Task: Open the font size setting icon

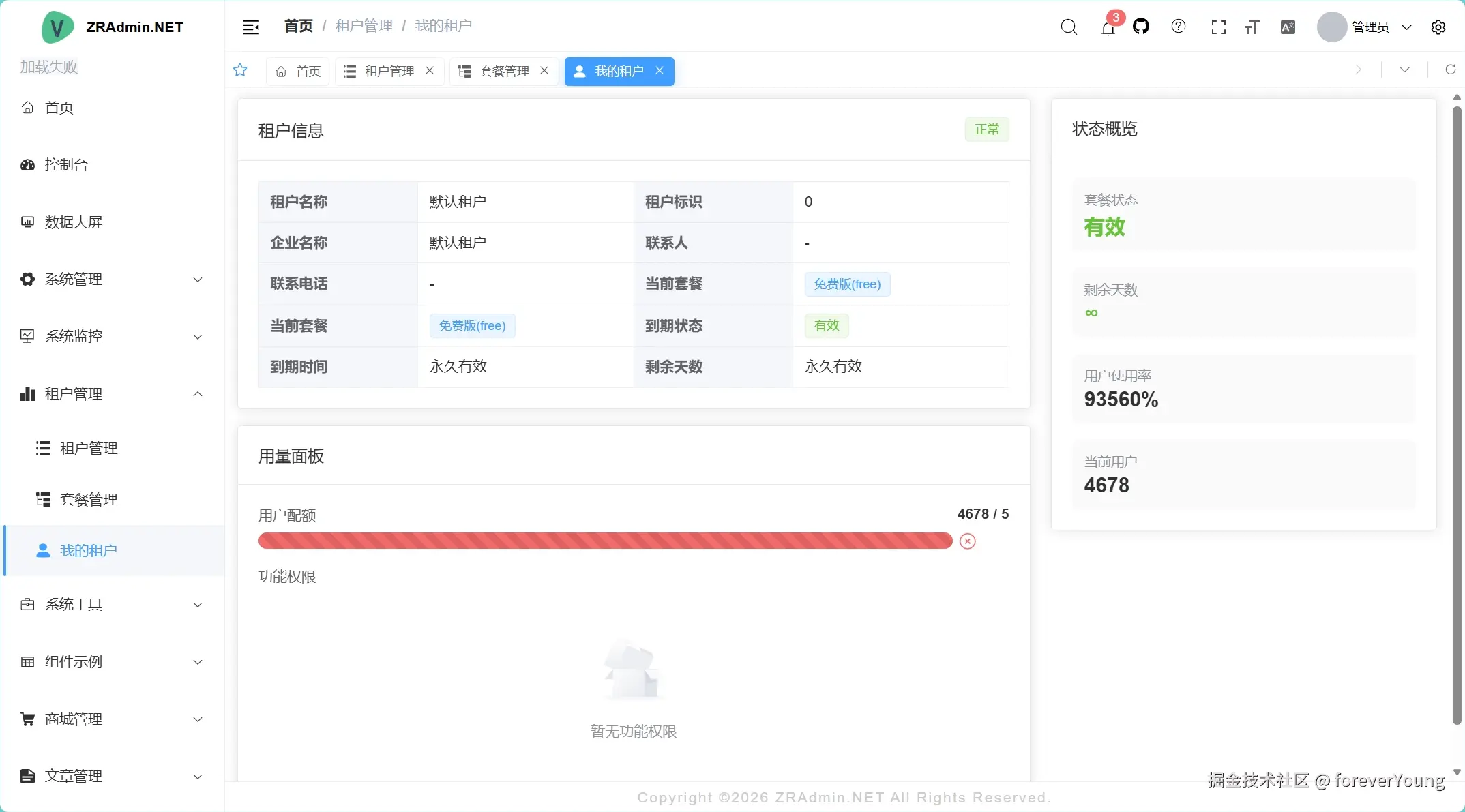Action: pos(1252,27)
